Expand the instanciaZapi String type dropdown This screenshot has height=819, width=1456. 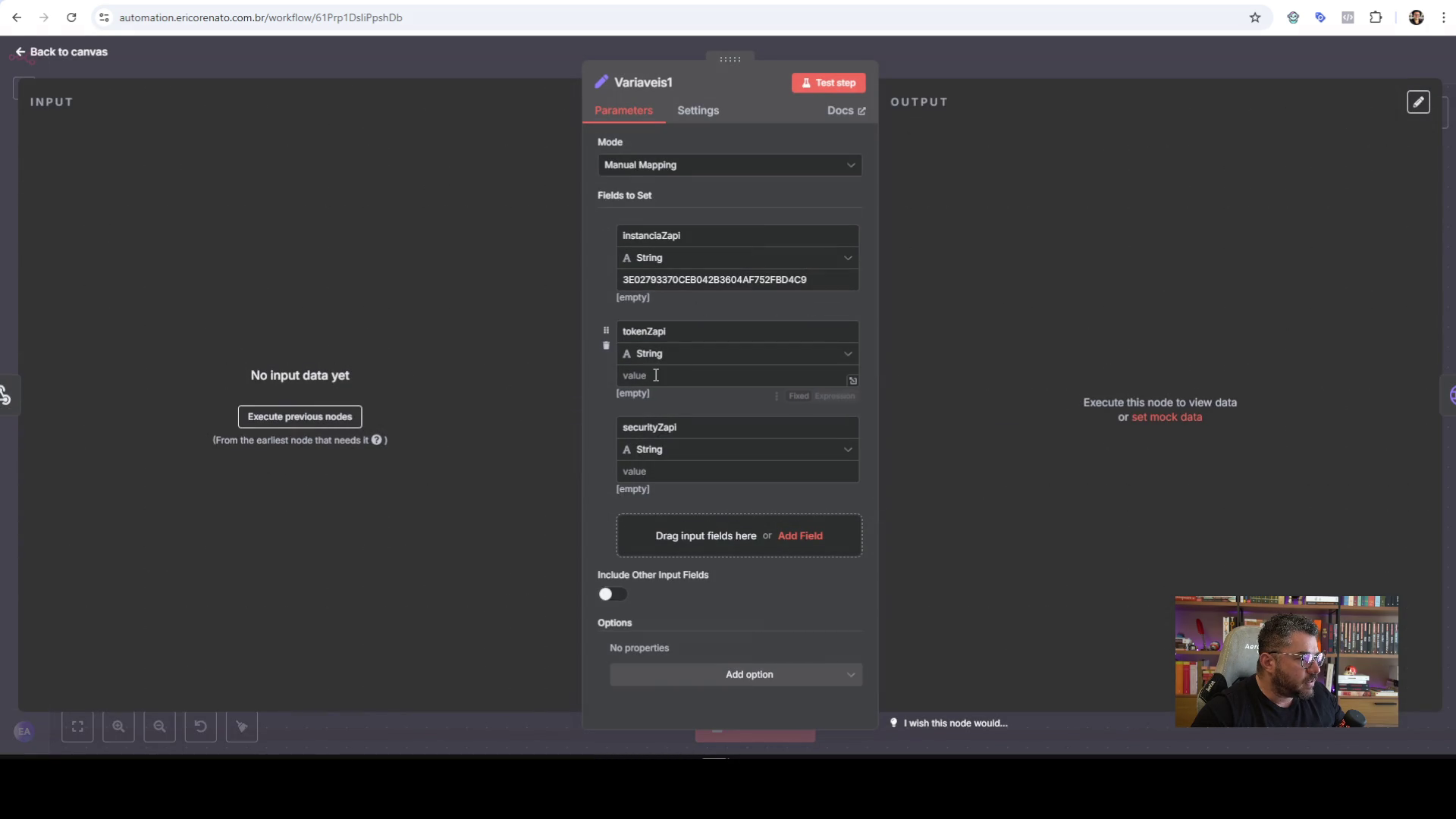pos(736,258)
